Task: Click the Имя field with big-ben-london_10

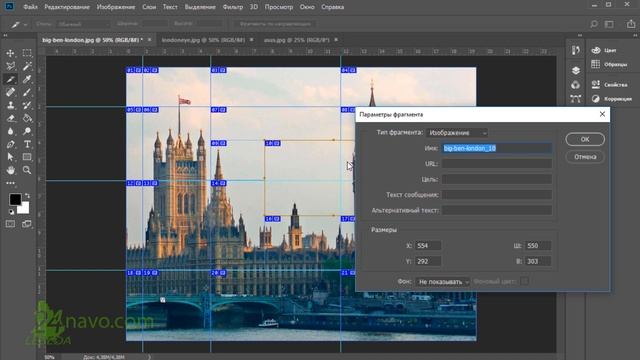Action: tap(497, 148)
